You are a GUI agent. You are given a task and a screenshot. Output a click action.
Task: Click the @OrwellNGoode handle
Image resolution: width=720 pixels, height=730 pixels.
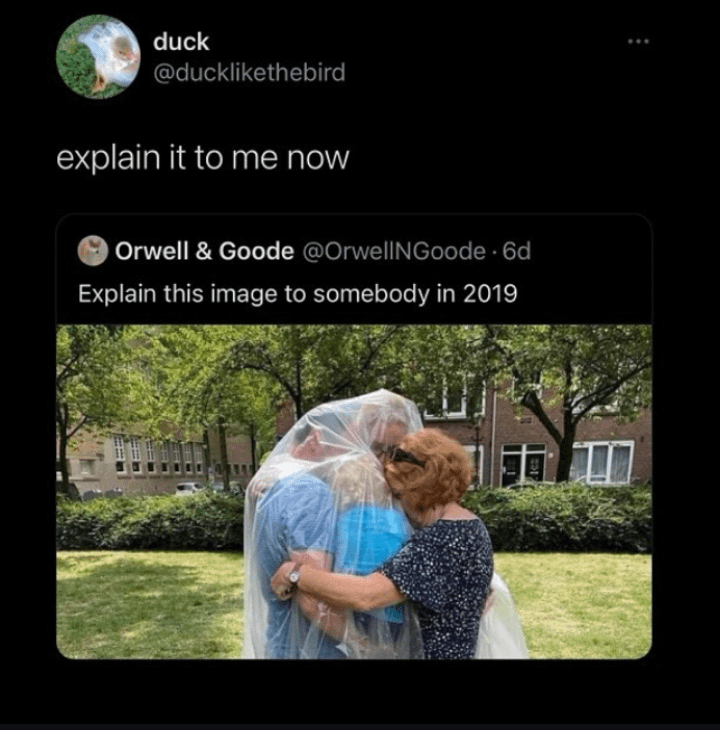pyautogui.click(x=394, y=251)
